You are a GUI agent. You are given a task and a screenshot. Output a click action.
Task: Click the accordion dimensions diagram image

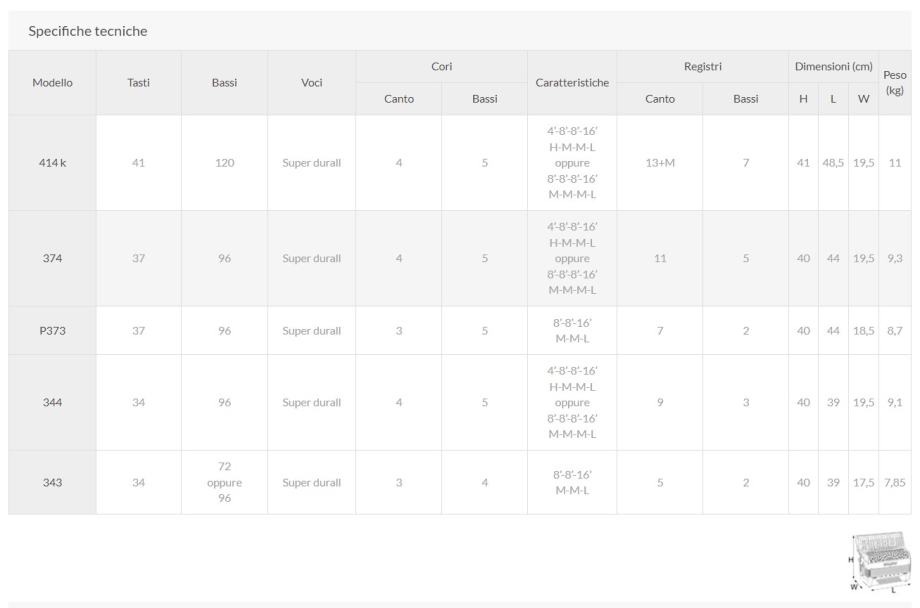pos(882,562)
